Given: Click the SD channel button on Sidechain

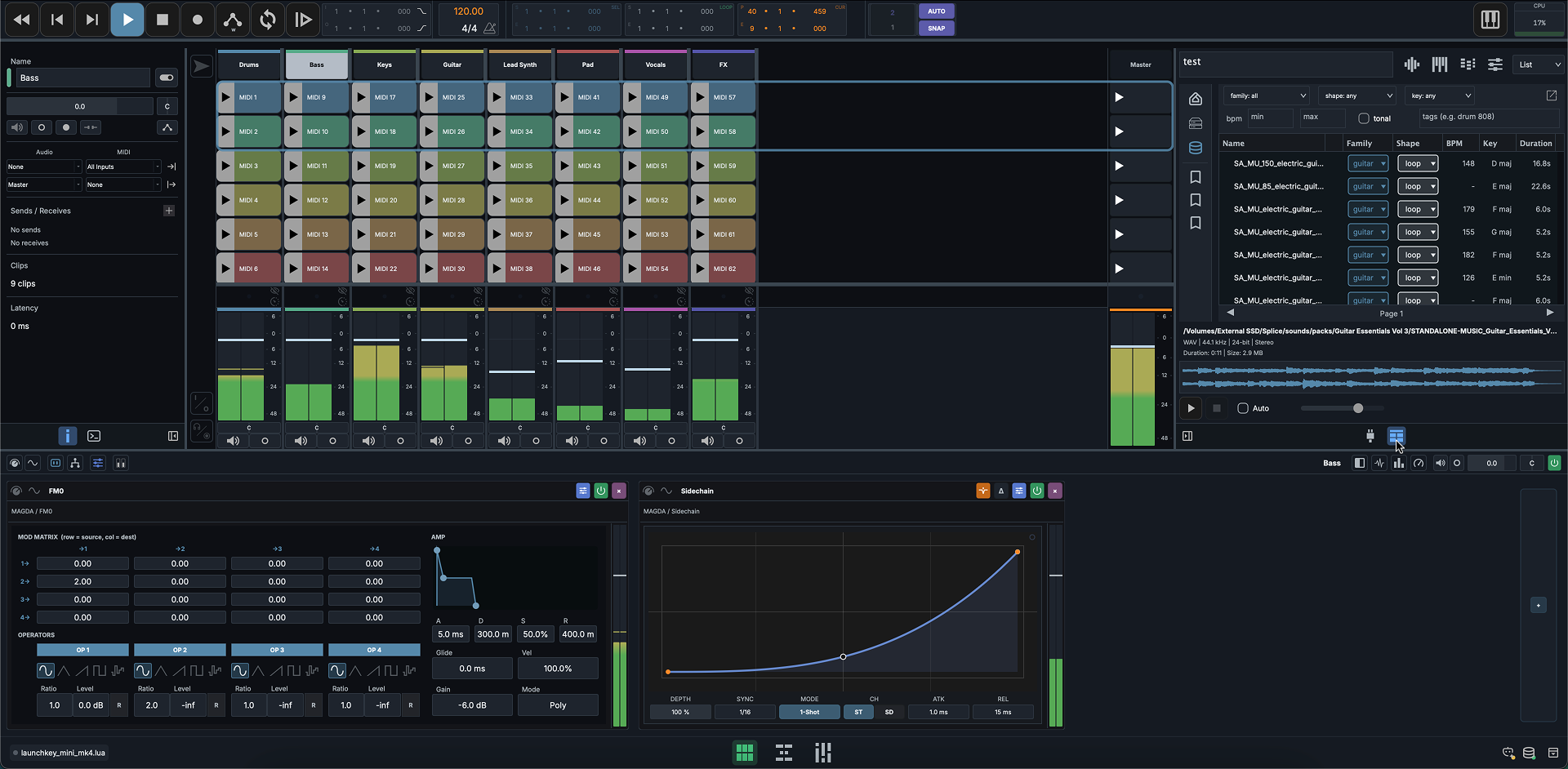Looking at the screenshot, I should click(889, 712).
